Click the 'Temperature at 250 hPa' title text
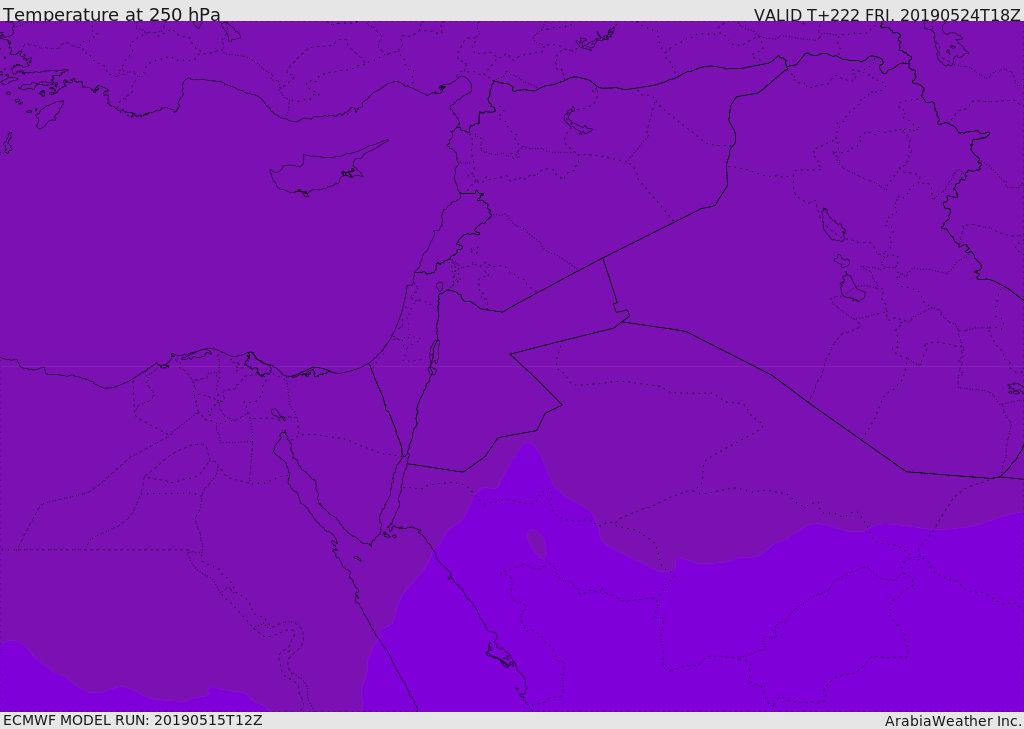 click(112, 14)
